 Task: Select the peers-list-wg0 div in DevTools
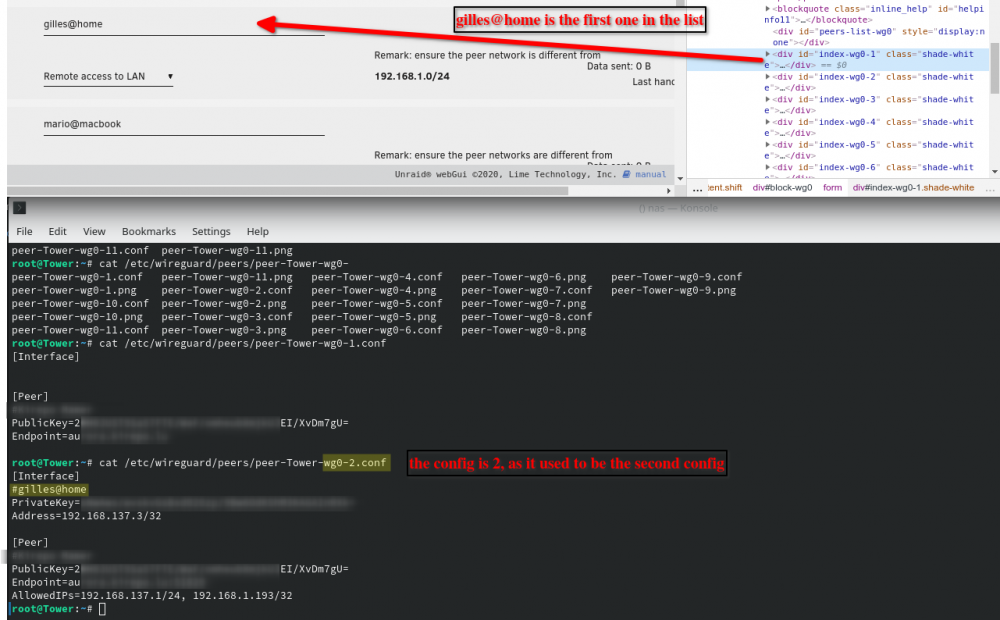click(x=878, y=36)
